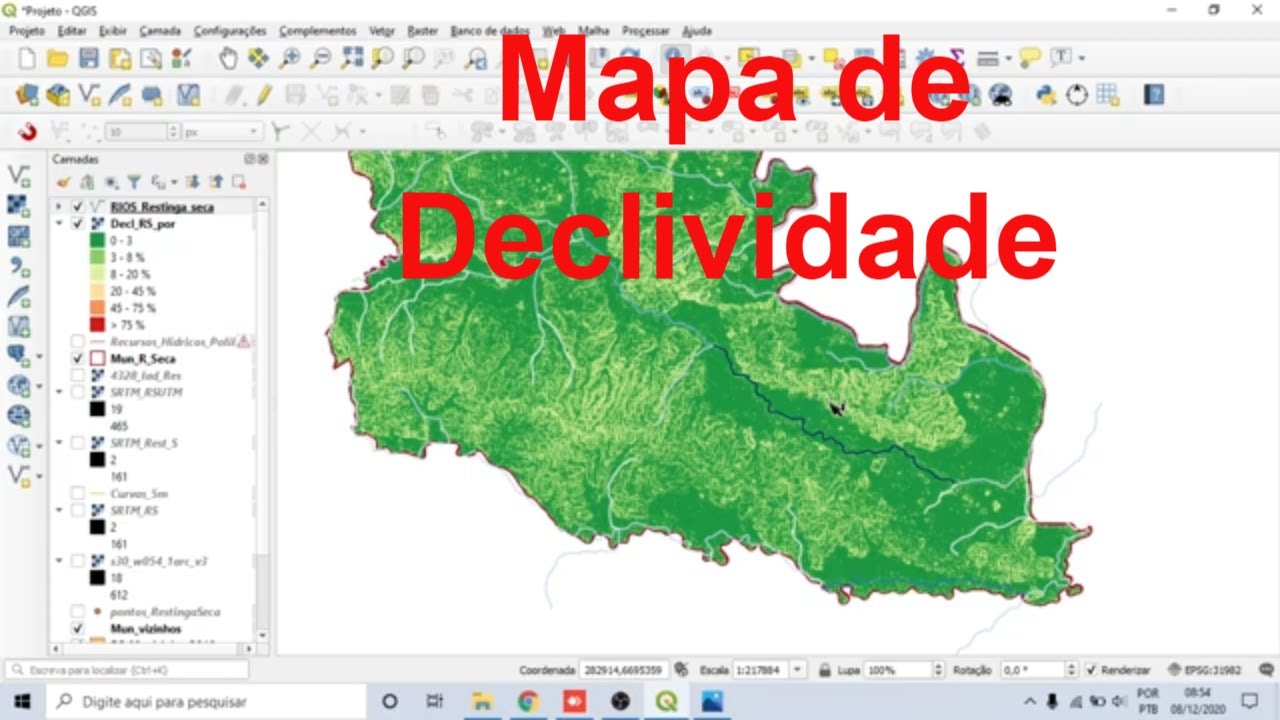Collapse s30_w054_1arc_v3 layer legend
The height and width of the screenshot is (720, 1280).
(x=59, y=561)
